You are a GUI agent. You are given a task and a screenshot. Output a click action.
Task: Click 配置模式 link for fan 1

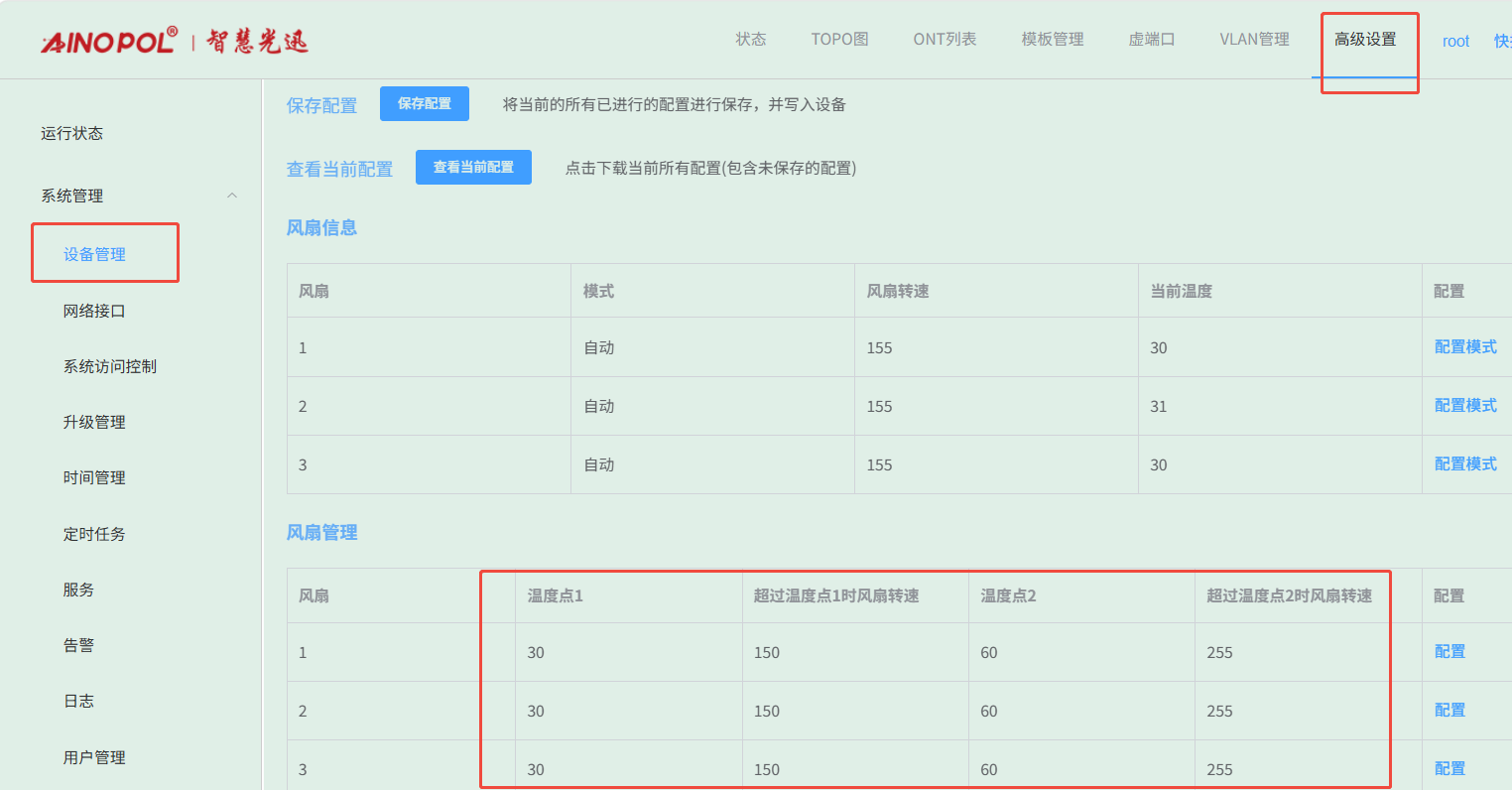click(x=1464, y=347)
